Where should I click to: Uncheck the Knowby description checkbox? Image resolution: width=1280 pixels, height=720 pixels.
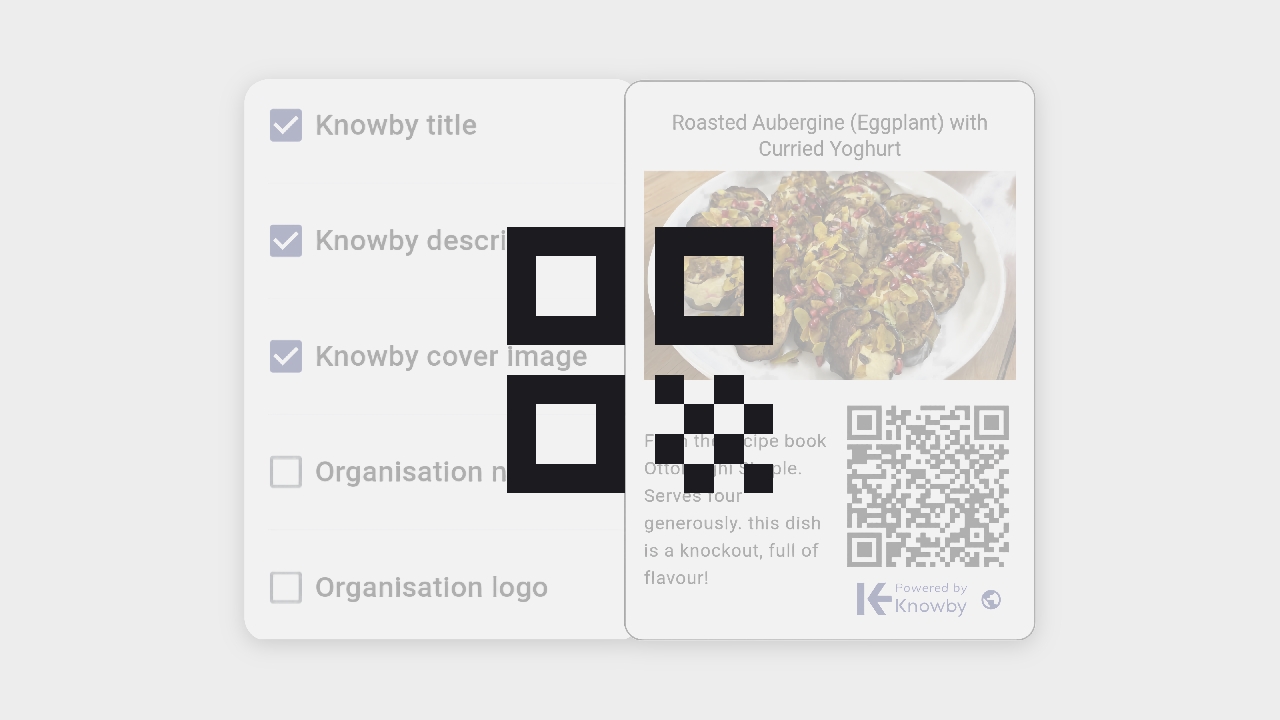[286, 241]
